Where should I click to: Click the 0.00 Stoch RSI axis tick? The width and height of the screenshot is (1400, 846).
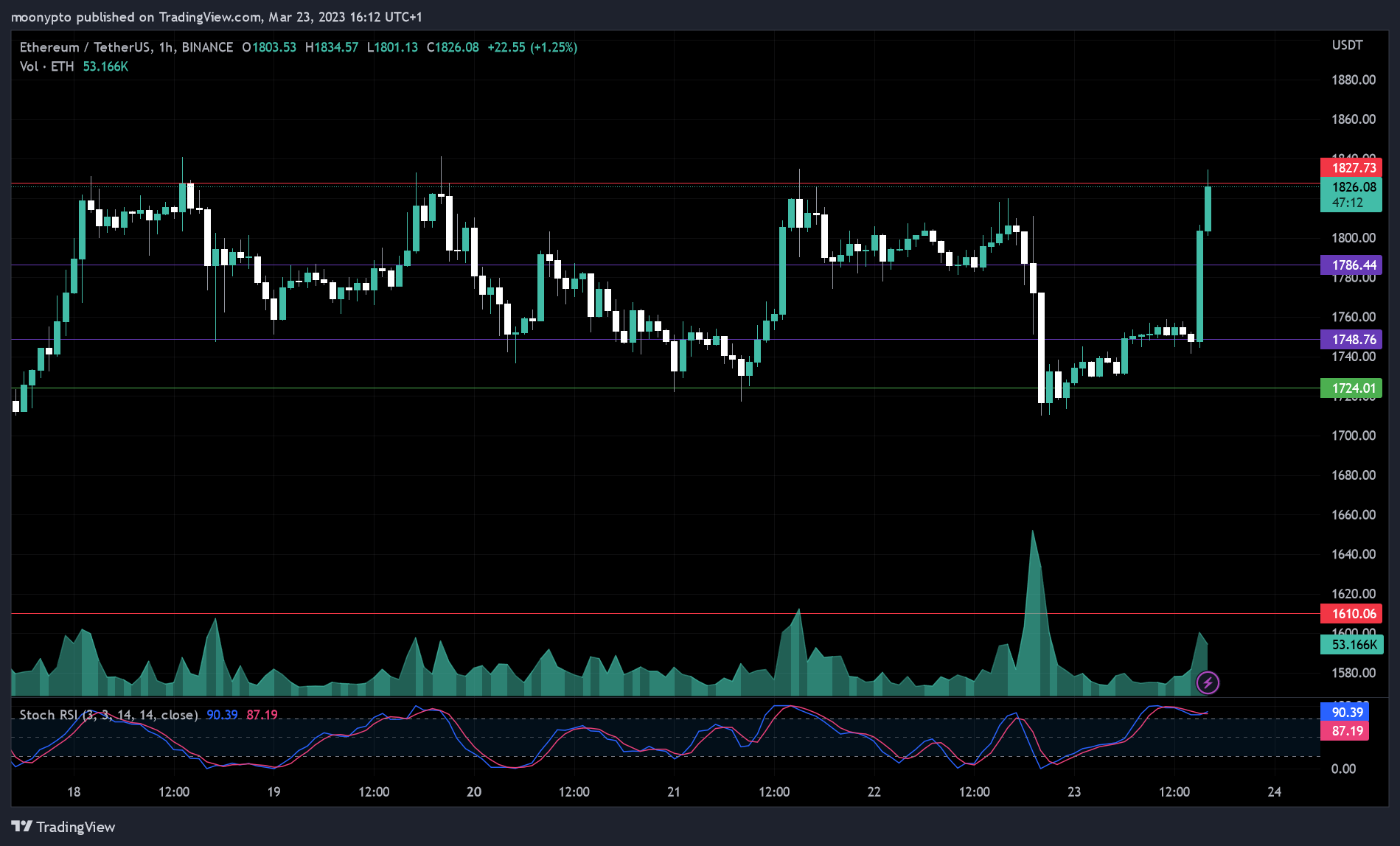click(x=1343, y=769)
